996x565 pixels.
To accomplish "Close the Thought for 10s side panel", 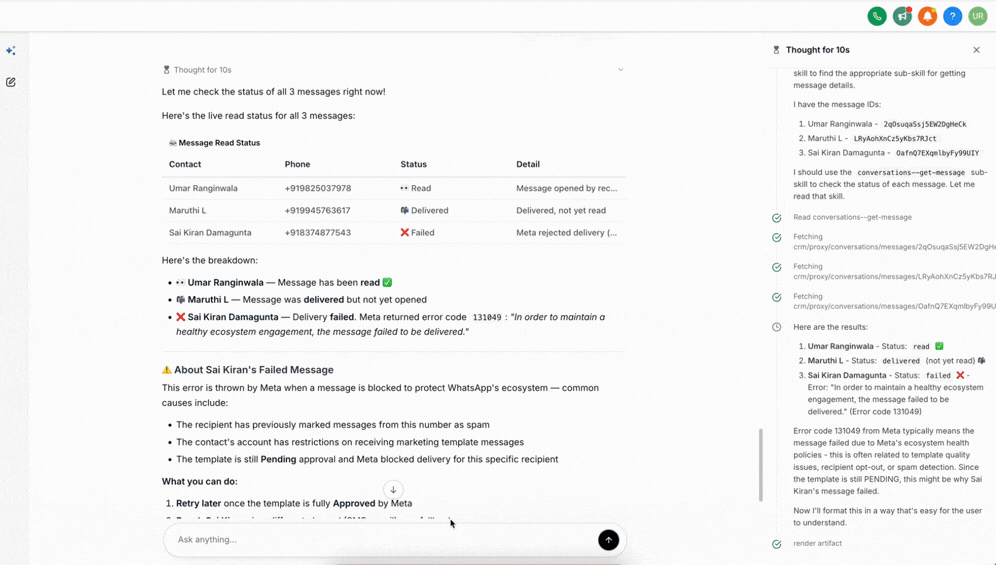I will click(976, 50).
